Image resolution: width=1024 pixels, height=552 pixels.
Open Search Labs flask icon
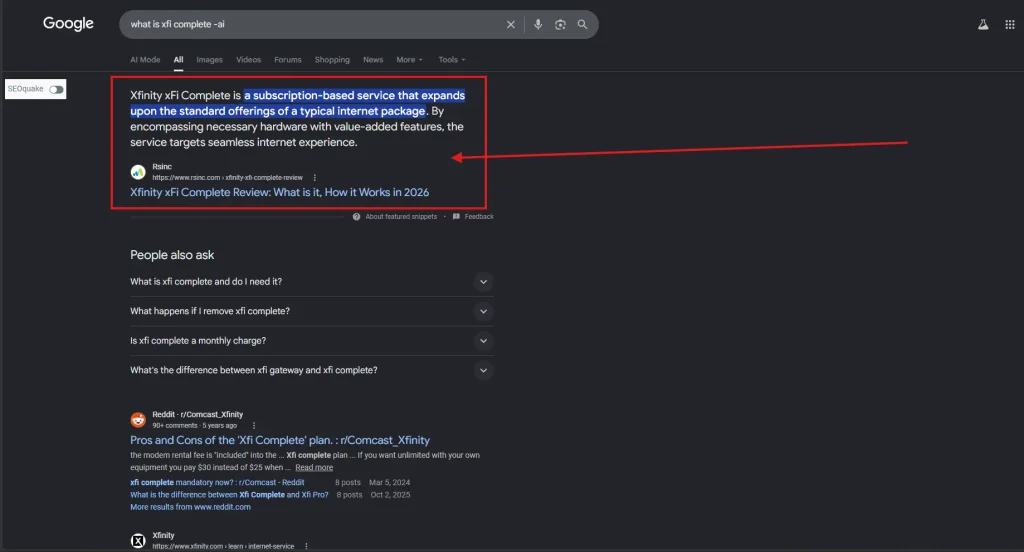(x=983, y=24)
